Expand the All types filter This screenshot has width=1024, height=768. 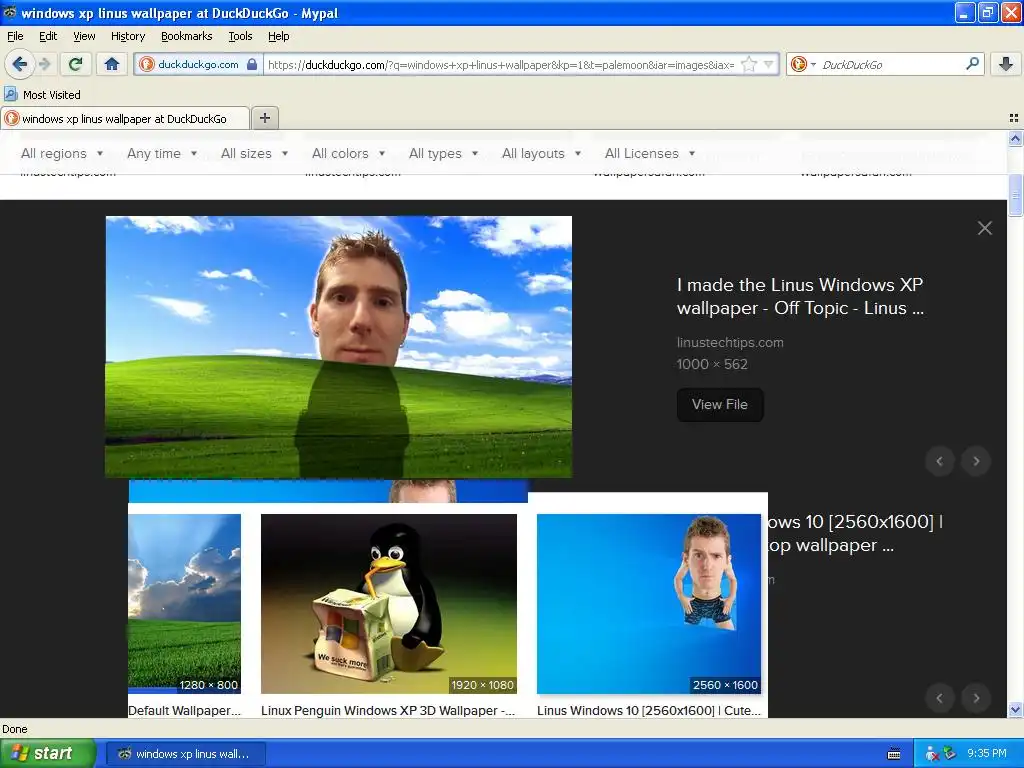click(x=443, y=153)
